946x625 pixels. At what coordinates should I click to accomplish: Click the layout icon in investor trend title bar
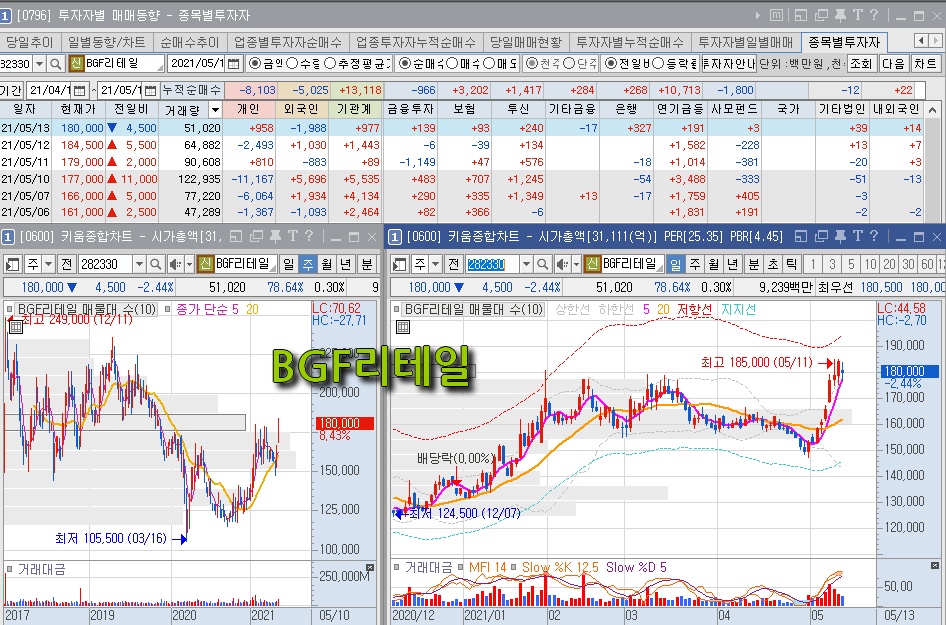click(801, 15)
